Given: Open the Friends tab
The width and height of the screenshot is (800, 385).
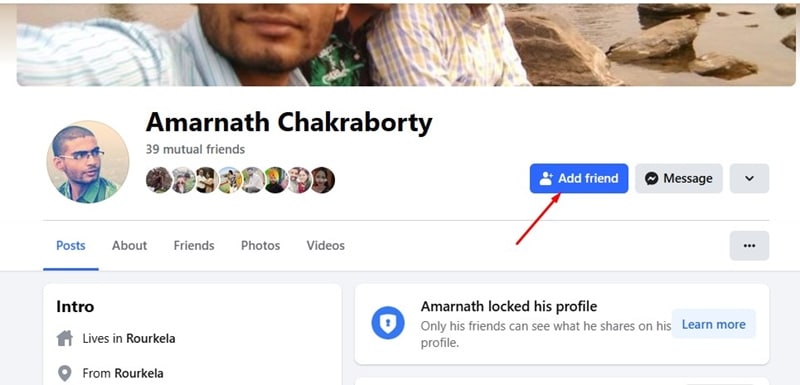Looking at the screenshot, I should point(194,246).
